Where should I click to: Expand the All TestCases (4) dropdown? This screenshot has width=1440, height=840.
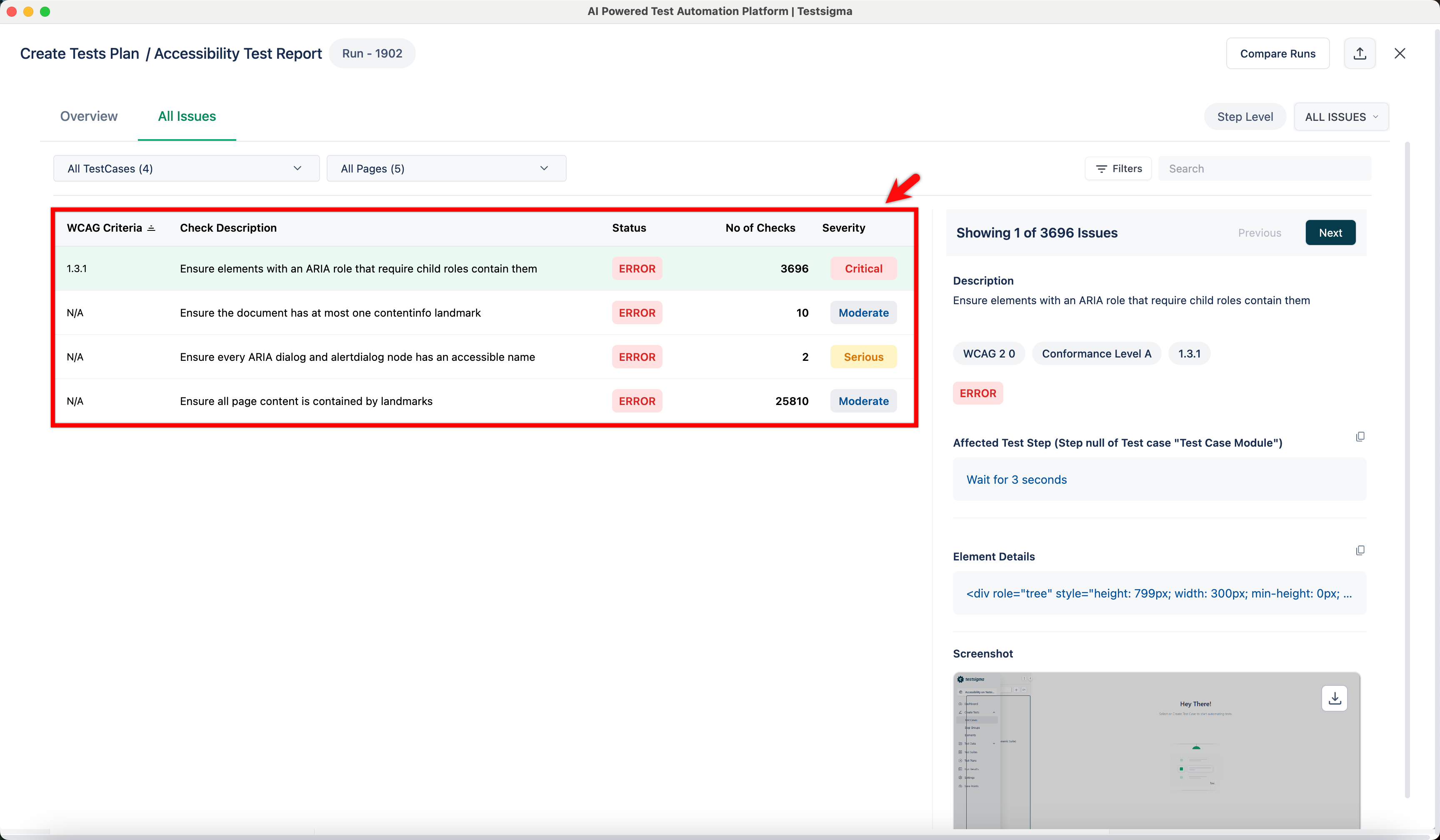(186, 169)
